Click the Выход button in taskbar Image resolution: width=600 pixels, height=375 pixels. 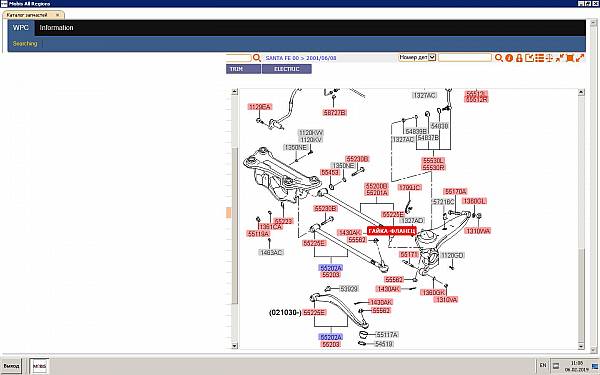pos(11,366)
